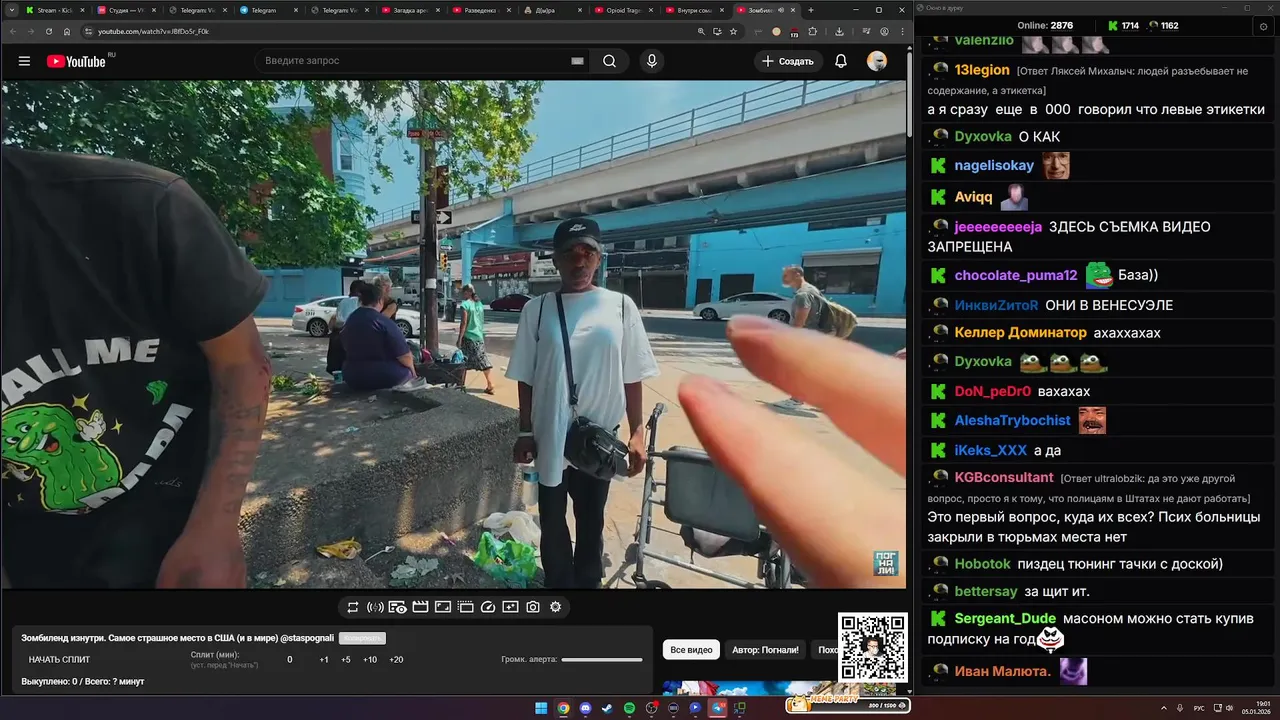Click the screen-plus icon in the player toolbar
This screenshot has height=720, width=1280.
[x=511, y=607]
